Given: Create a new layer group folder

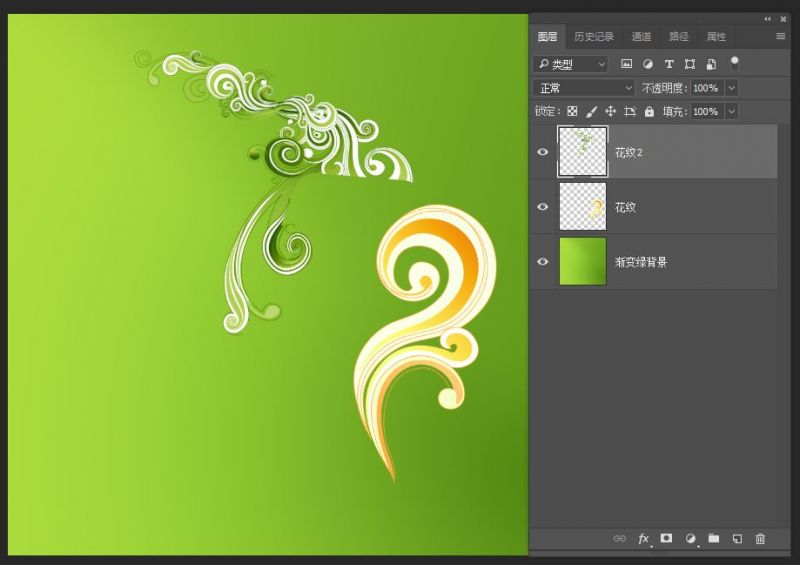Looking at the screenshot, I should click(x=713, y=538).
